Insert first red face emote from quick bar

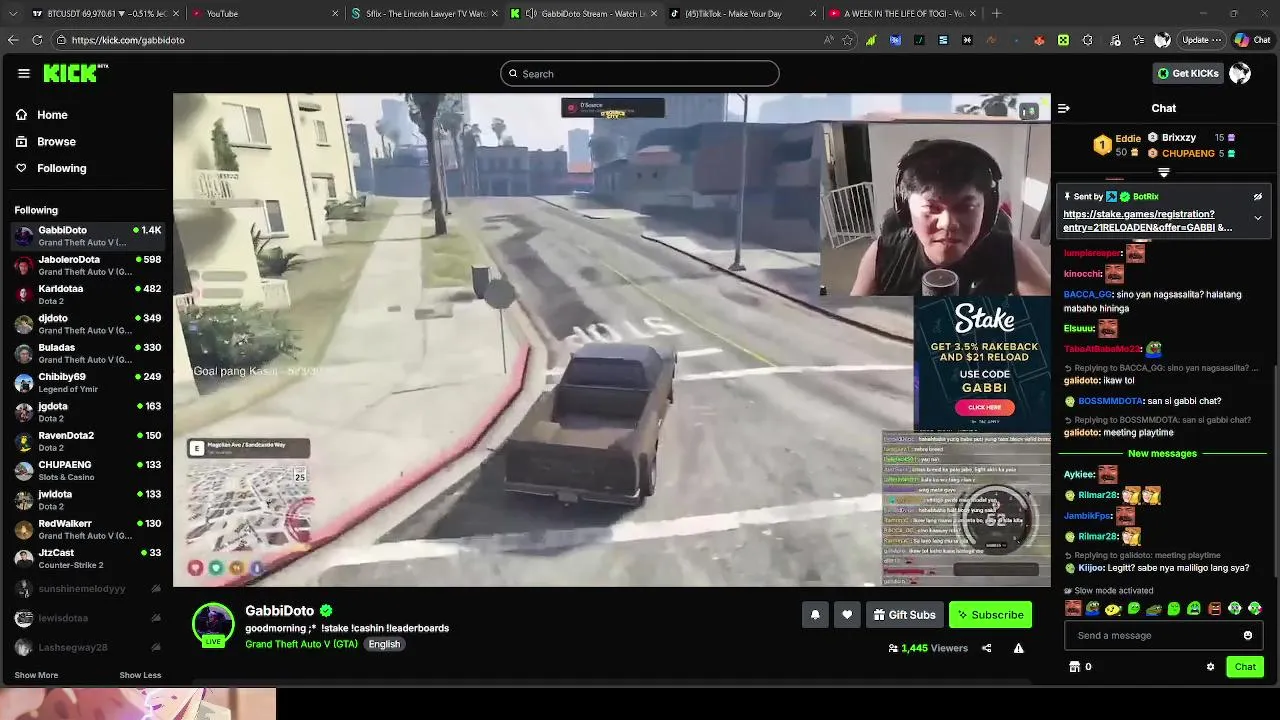pos(1073,608)
